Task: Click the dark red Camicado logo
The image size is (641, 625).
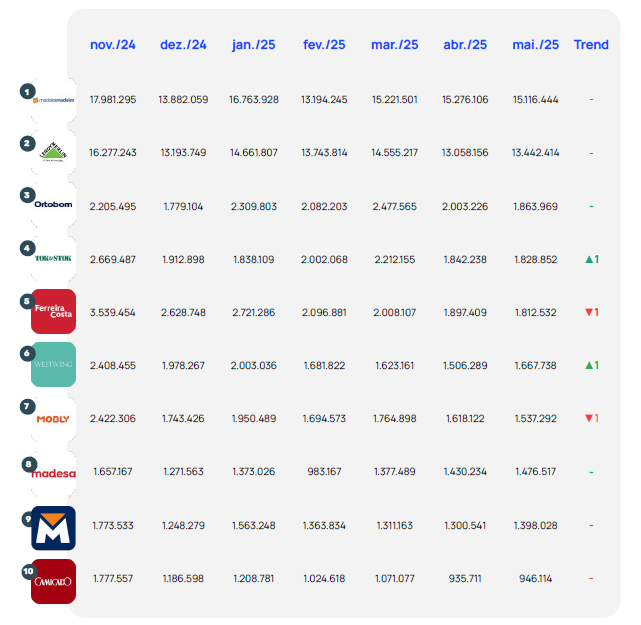Action: 54,581
